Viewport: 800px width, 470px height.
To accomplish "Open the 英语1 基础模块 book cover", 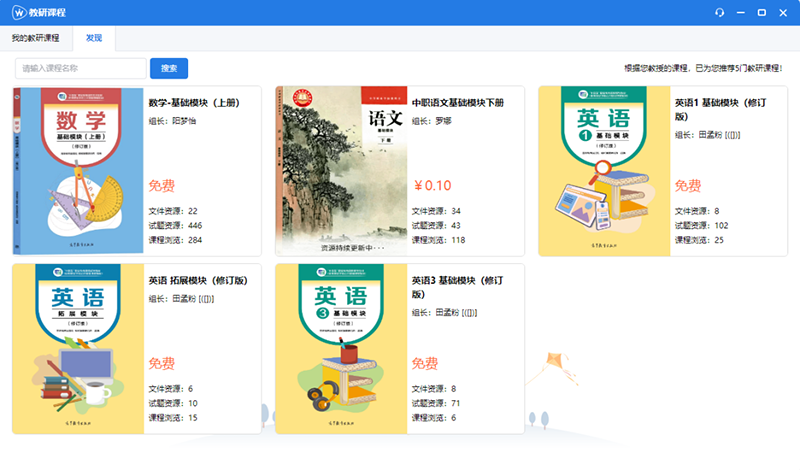I will click(x=604, y=171).
